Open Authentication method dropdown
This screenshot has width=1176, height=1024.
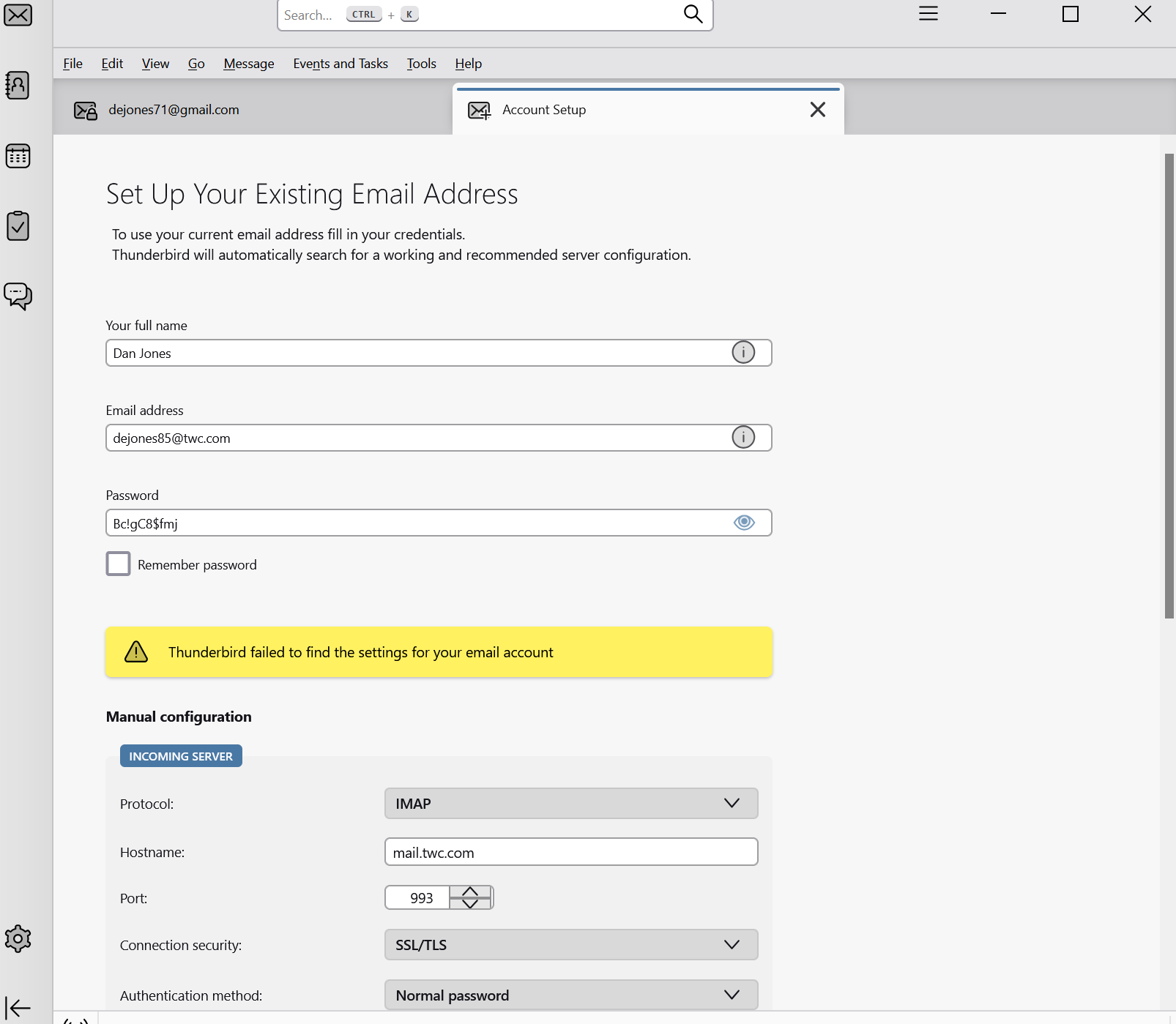[x=571, y=995]
